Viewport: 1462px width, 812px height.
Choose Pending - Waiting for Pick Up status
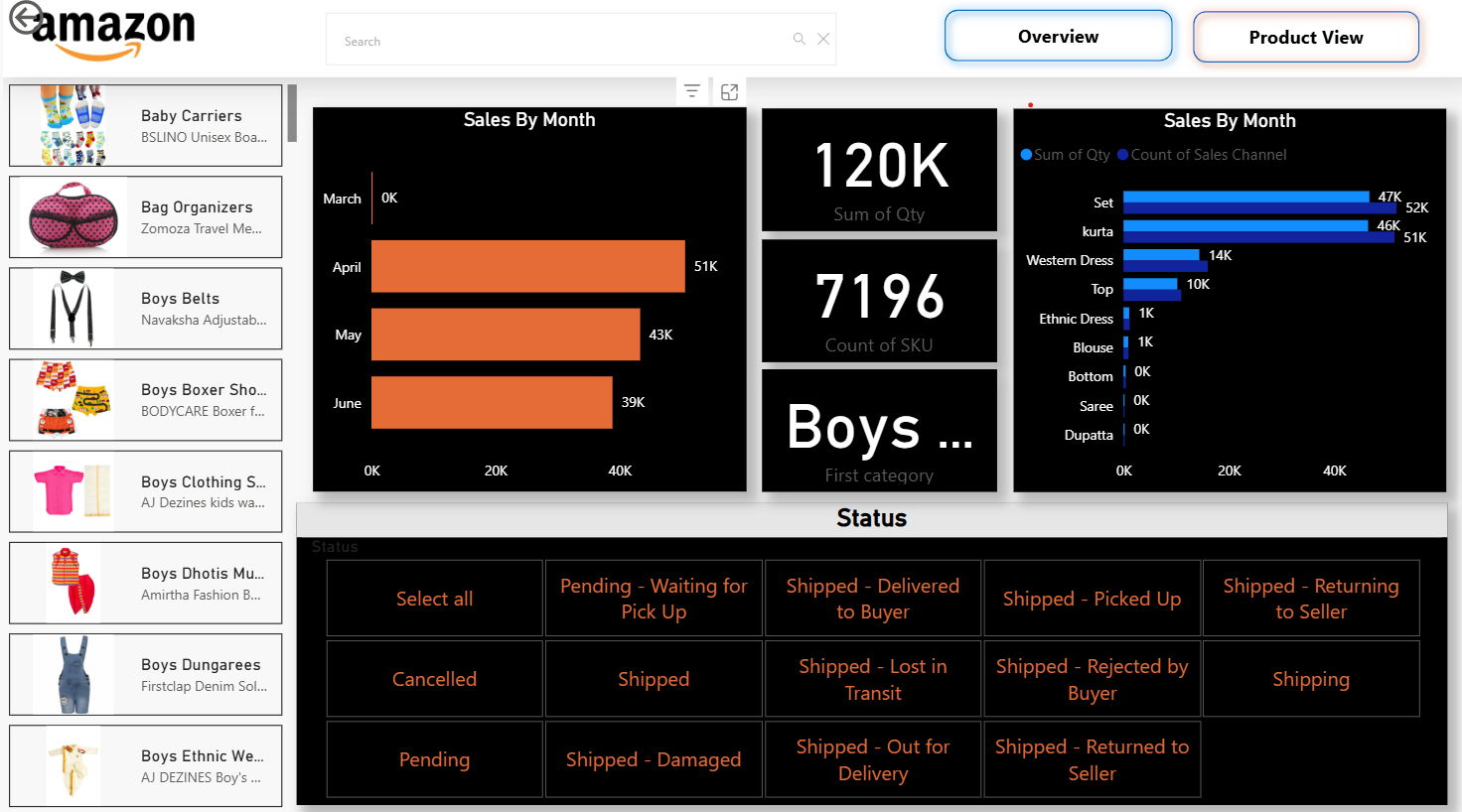click(653, 599)
